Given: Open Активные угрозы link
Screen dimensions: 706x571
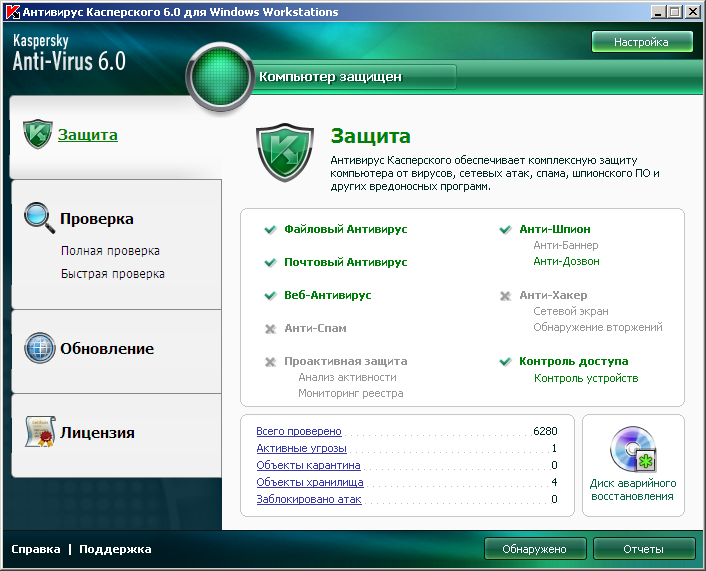Looking at the screenshot, I should pyautogui.click(x=302, y=448).
